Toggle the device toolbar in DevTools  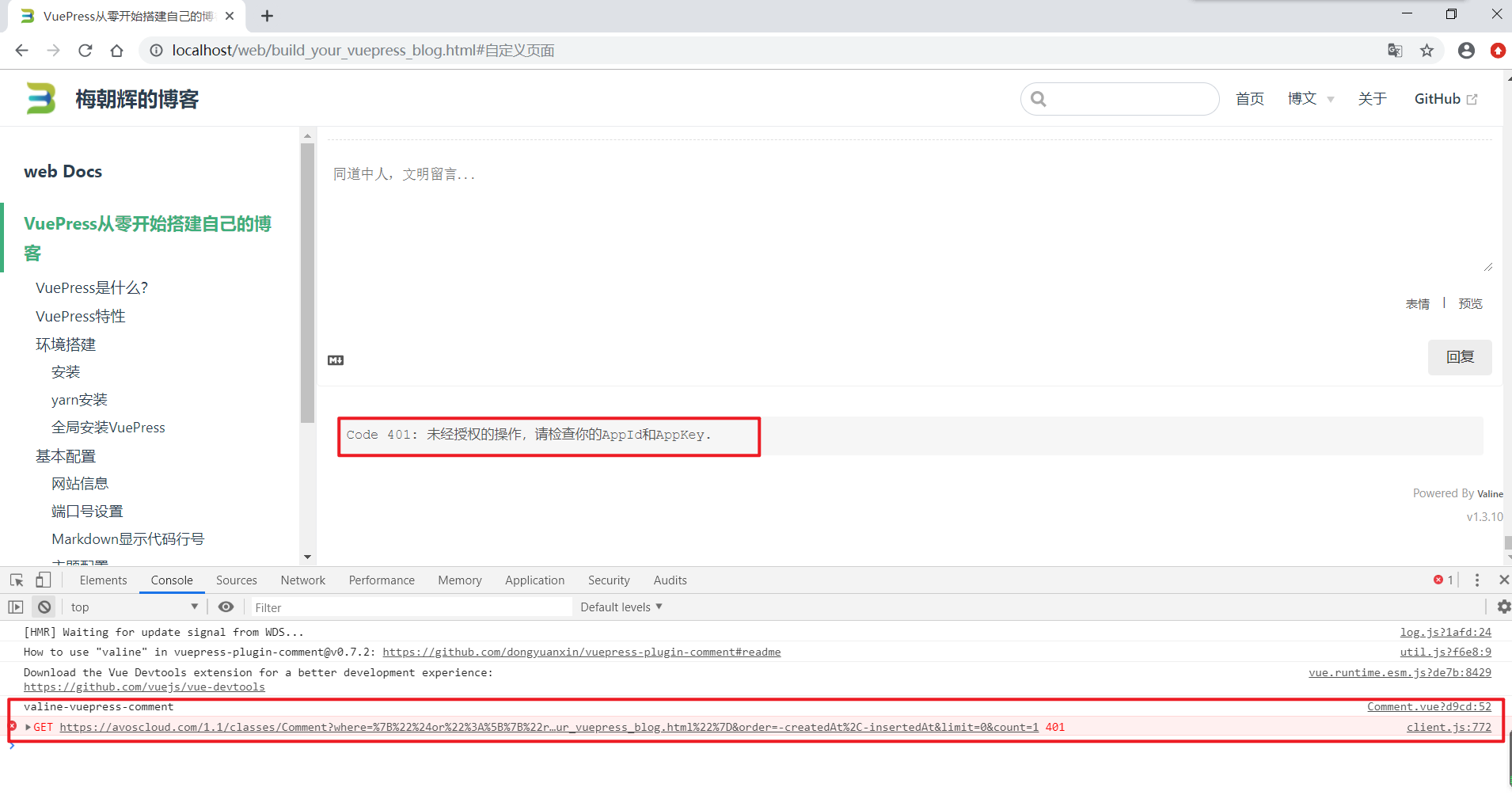(43, 580)
